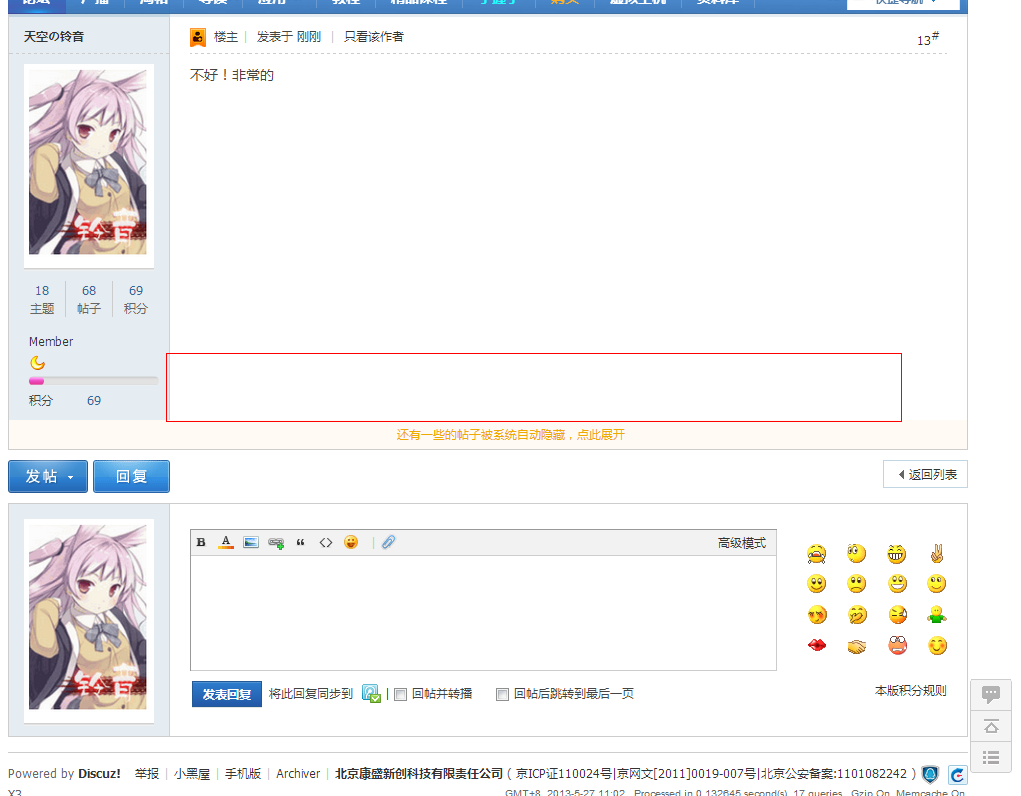Open the 本版积分规则 link
The image size is (1021, 796).
pyautogui.click(x=910, y=690)
